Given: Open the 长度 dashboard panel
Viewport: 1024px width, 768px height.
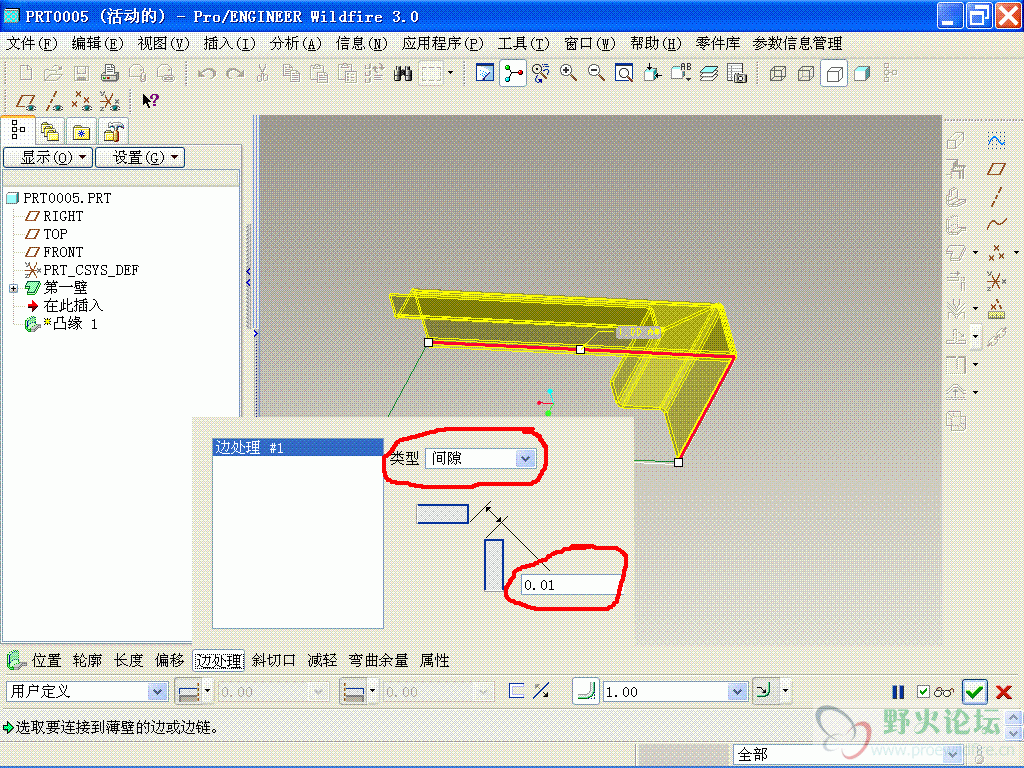Looking at the screenshot, I should [x=129, y=661].
